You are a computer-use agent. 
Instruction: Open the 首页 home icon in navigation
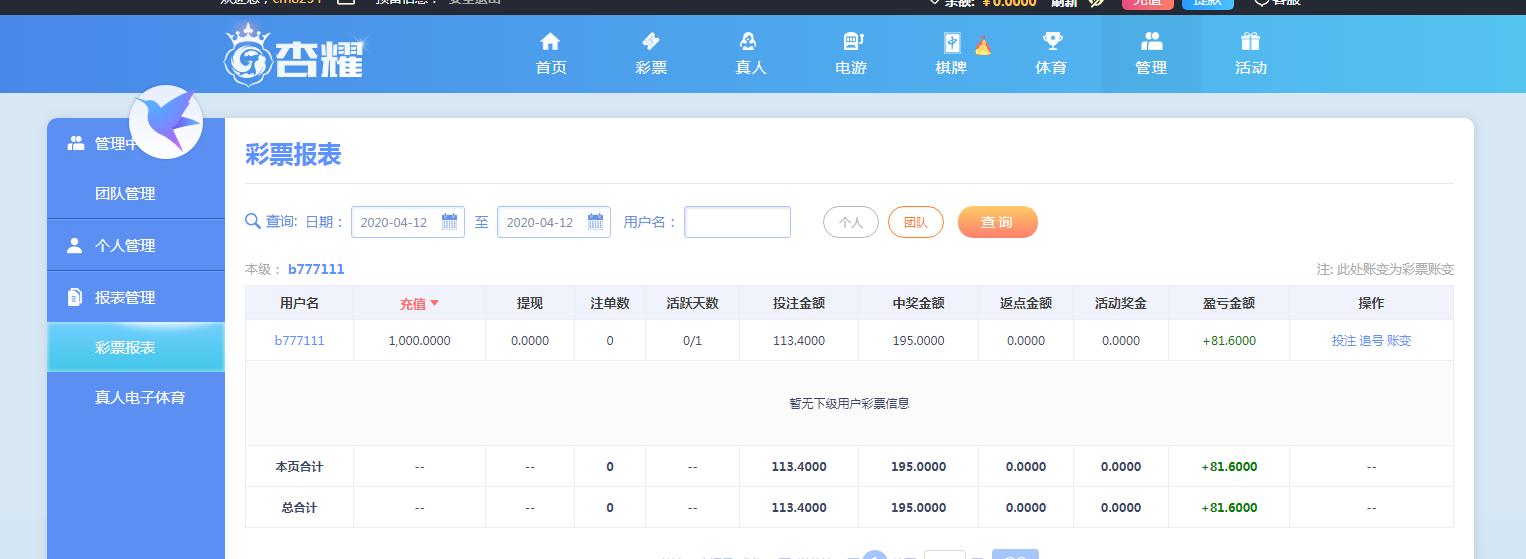[550, 42]
